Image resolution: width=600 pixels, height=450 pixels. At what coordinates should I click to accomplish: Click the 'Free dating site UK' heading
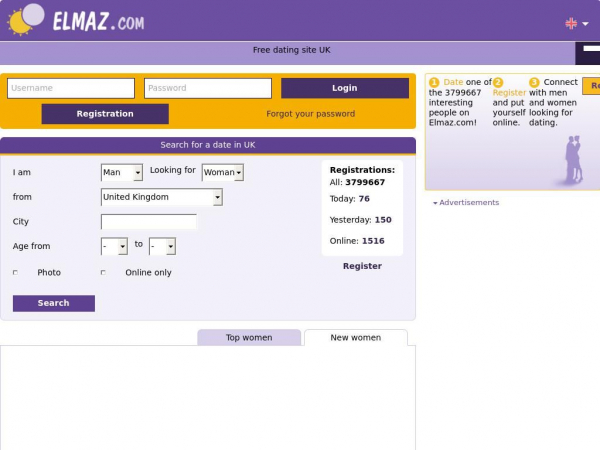pyautogui.click(x=292, y=50)
